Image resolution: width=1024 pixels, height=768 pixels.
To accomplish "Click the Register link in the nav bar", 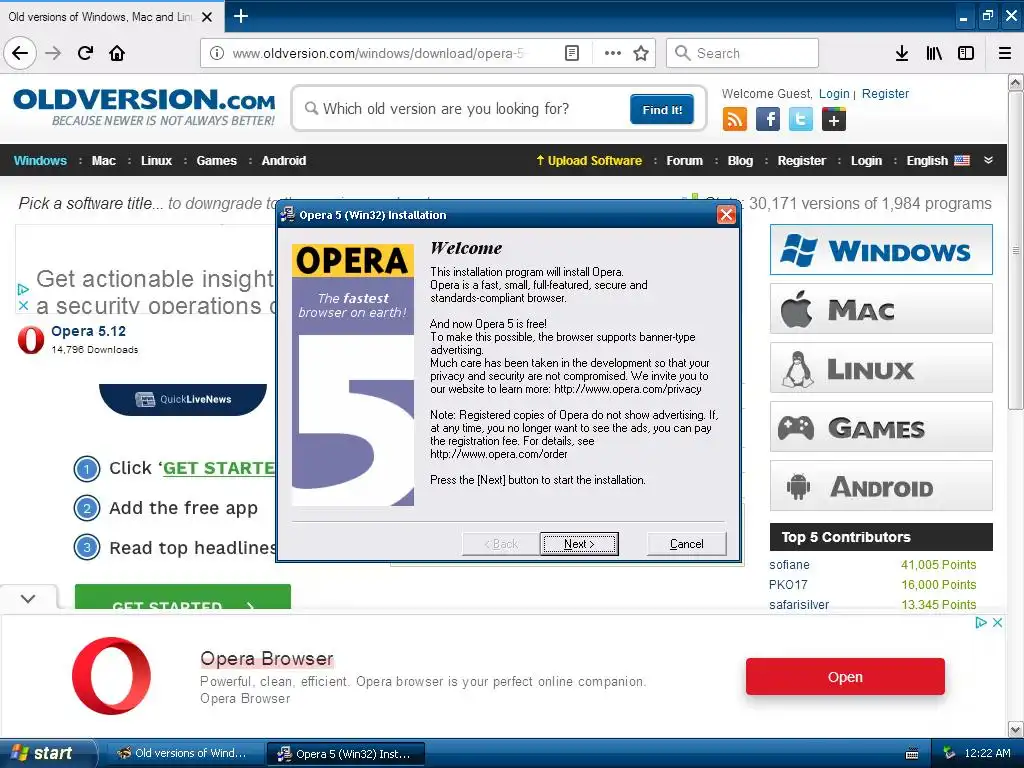I will click(801, 161).
